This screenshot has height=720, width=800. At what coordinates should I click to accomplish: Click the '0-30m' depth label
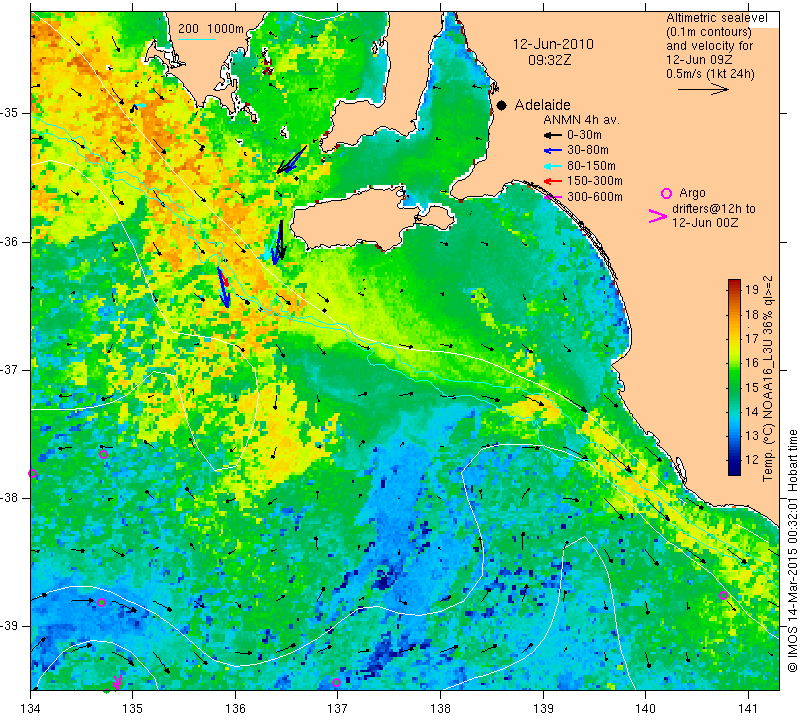point(584,135)
